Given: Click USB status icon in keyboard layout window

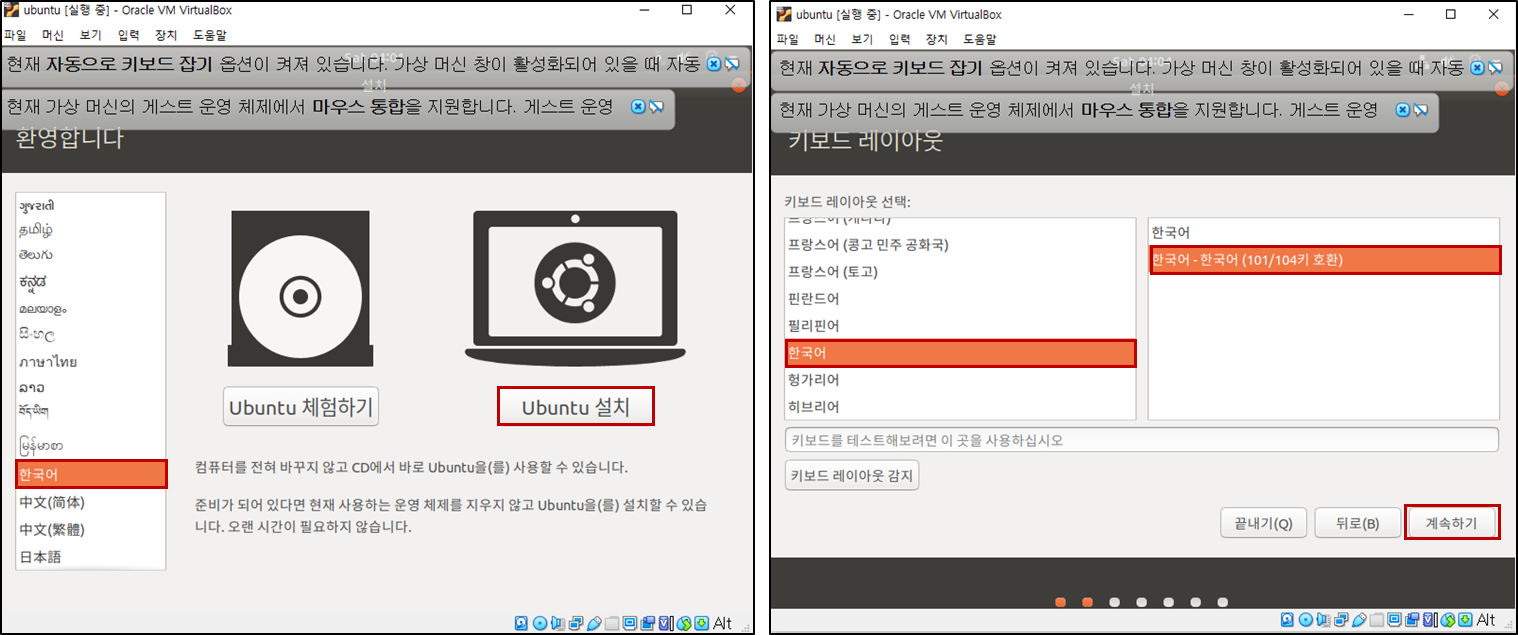Looking at the screenshot, I should click(1358, 622).
